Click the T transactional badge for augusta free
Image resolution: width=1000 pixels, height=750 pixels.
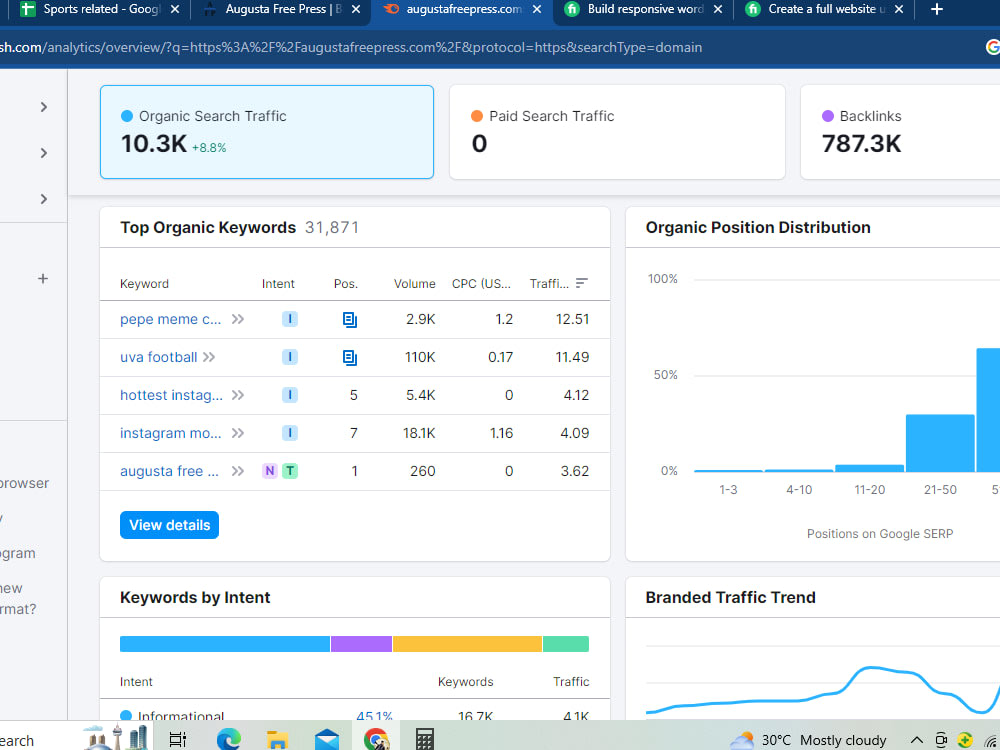(x=290, y=471)
